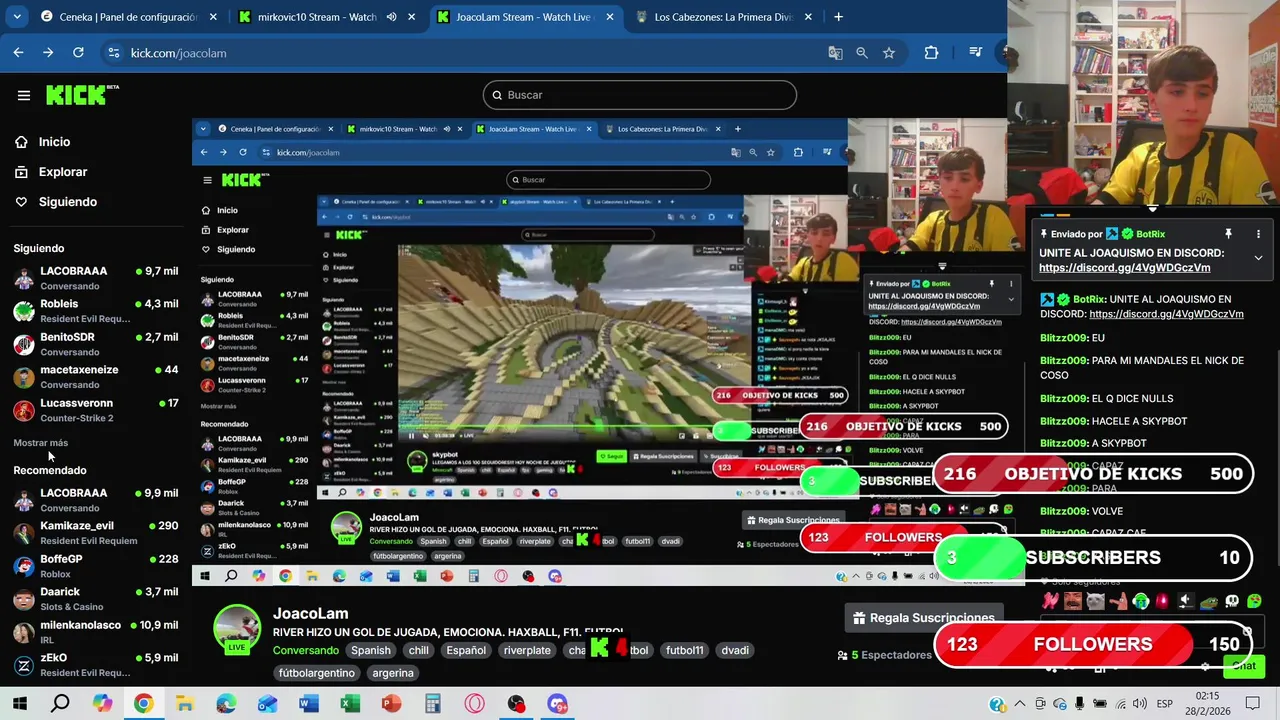The width and height of the screenshot is (1280, 720).
Task: Open the browser extensions puzzle icon
Action: coord(931,53)
